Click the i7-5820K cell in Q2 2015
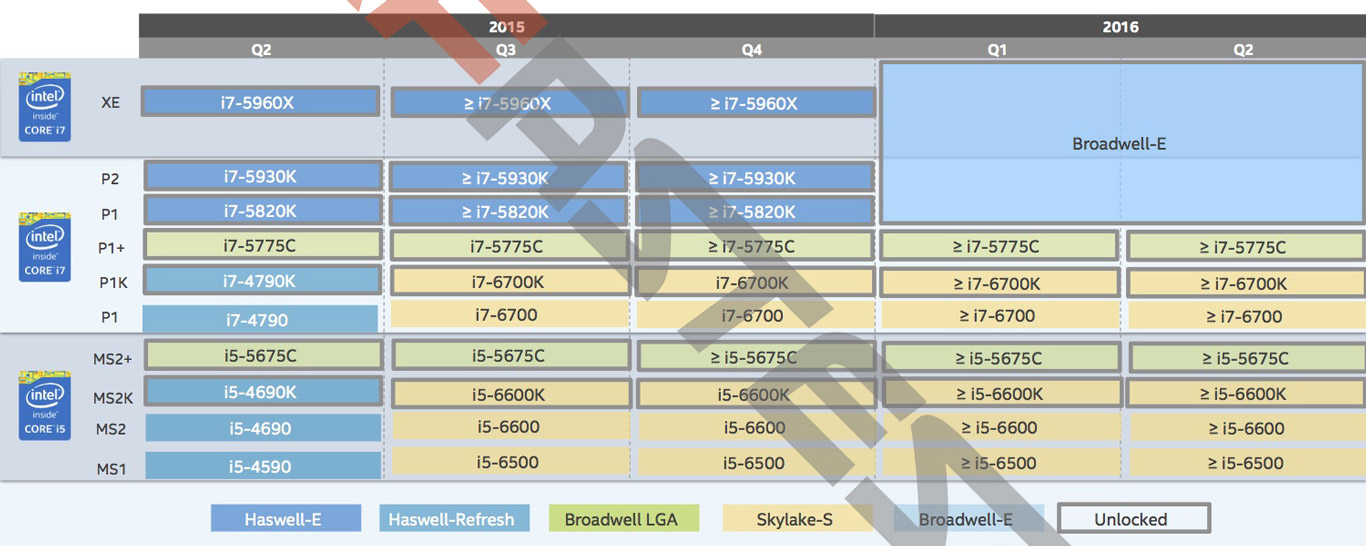The height and width of the screenshot is (546, 1366). 263,210
